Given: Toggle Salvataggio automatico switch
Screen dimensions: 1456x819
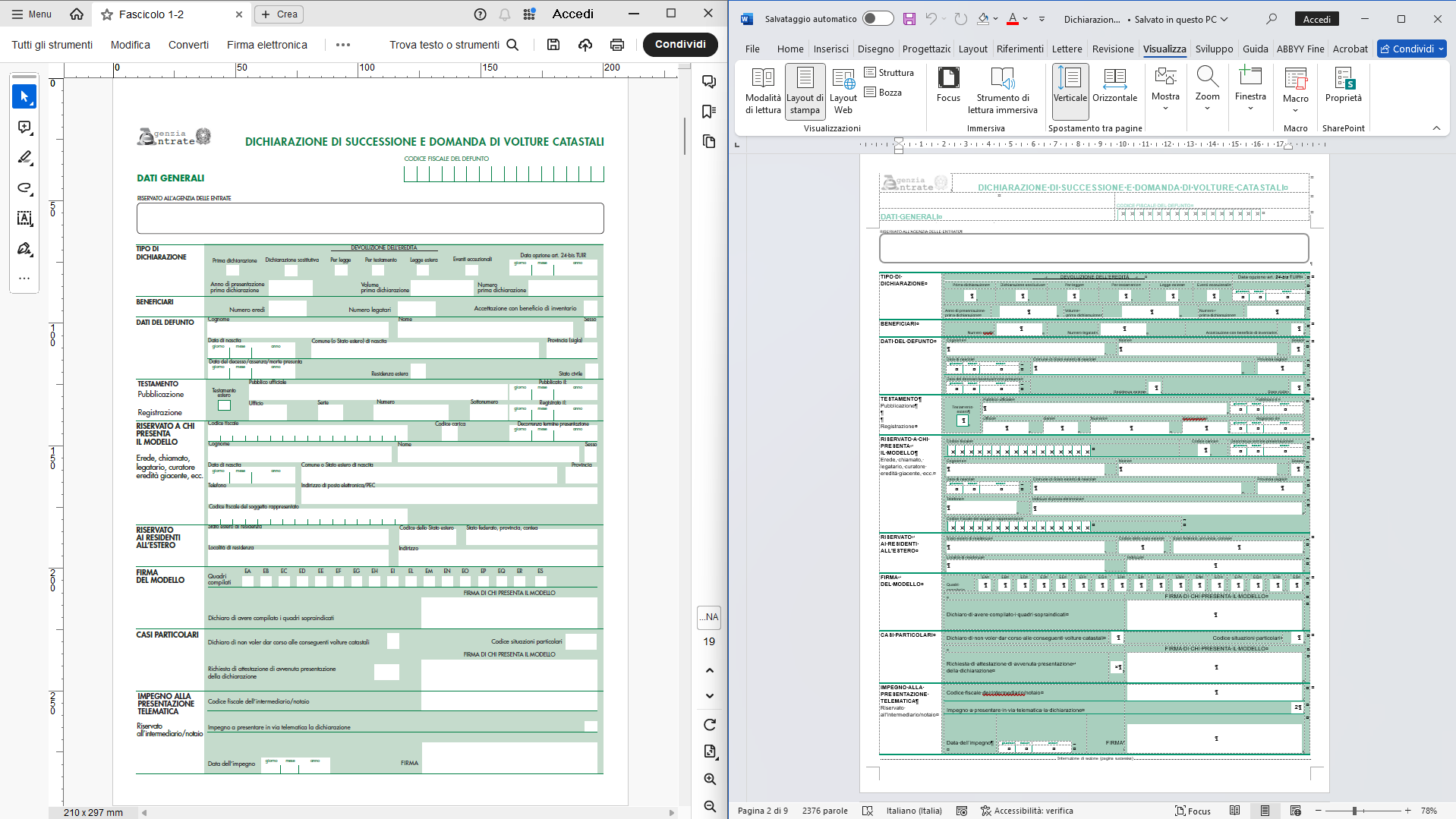Looking at the screenshot, I should click(878, 19).
